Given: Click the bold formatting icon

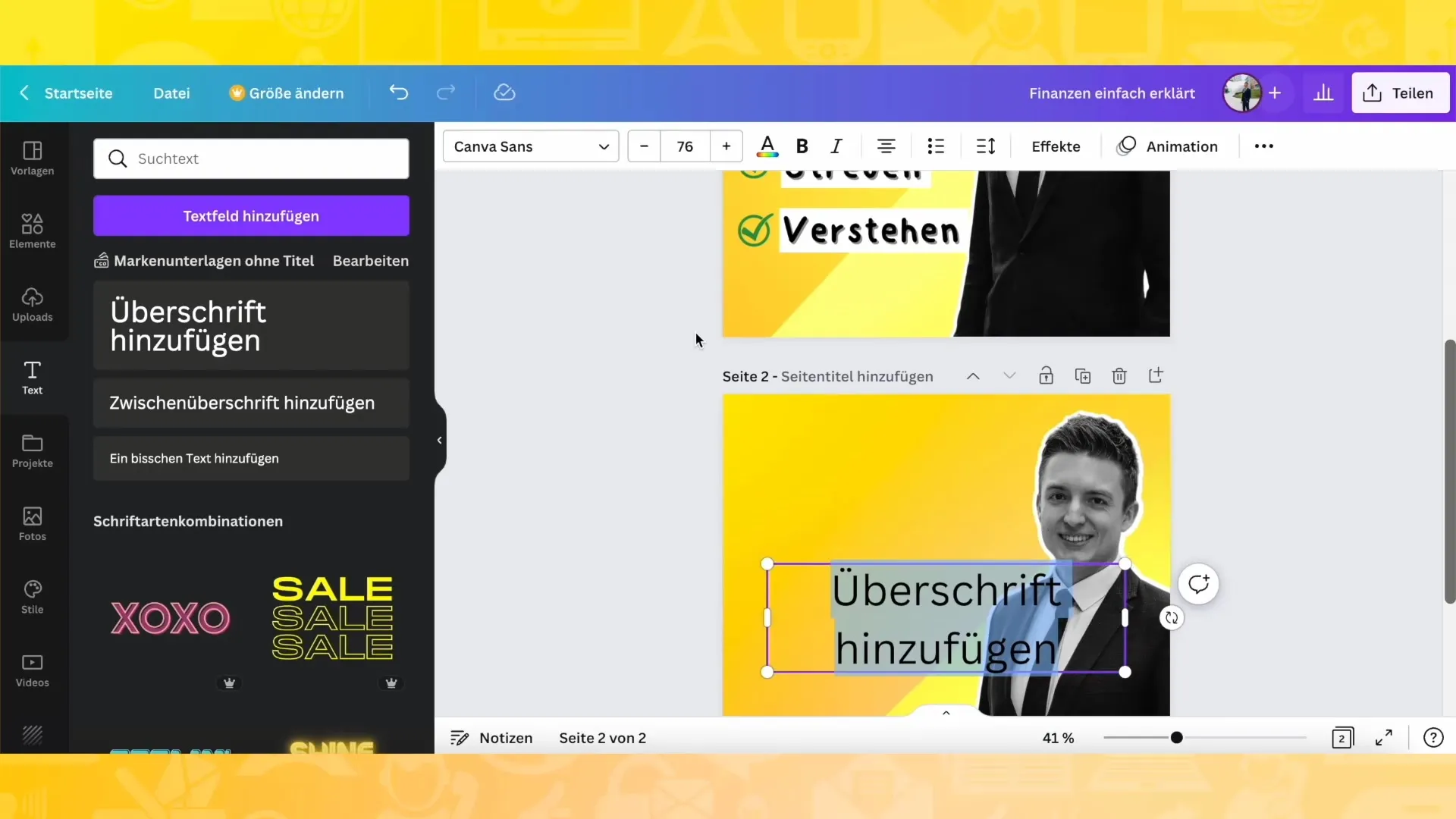Looking at the screenshot, I should tap(802, 146).
